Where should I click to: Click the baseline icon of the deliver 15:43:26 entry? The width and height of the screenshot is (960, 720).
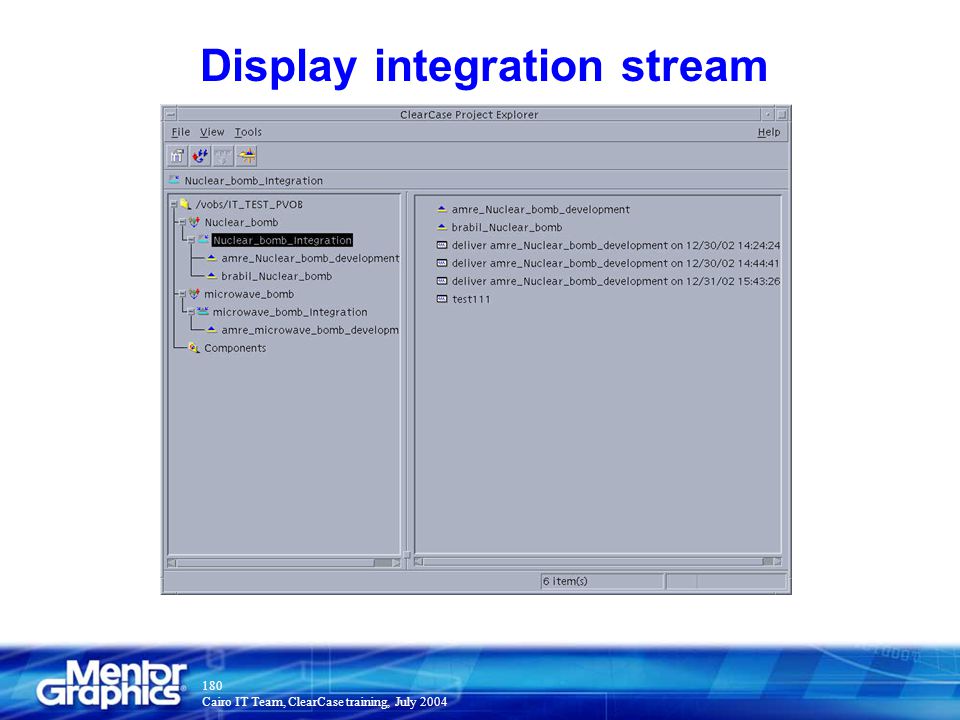(442, 281)
